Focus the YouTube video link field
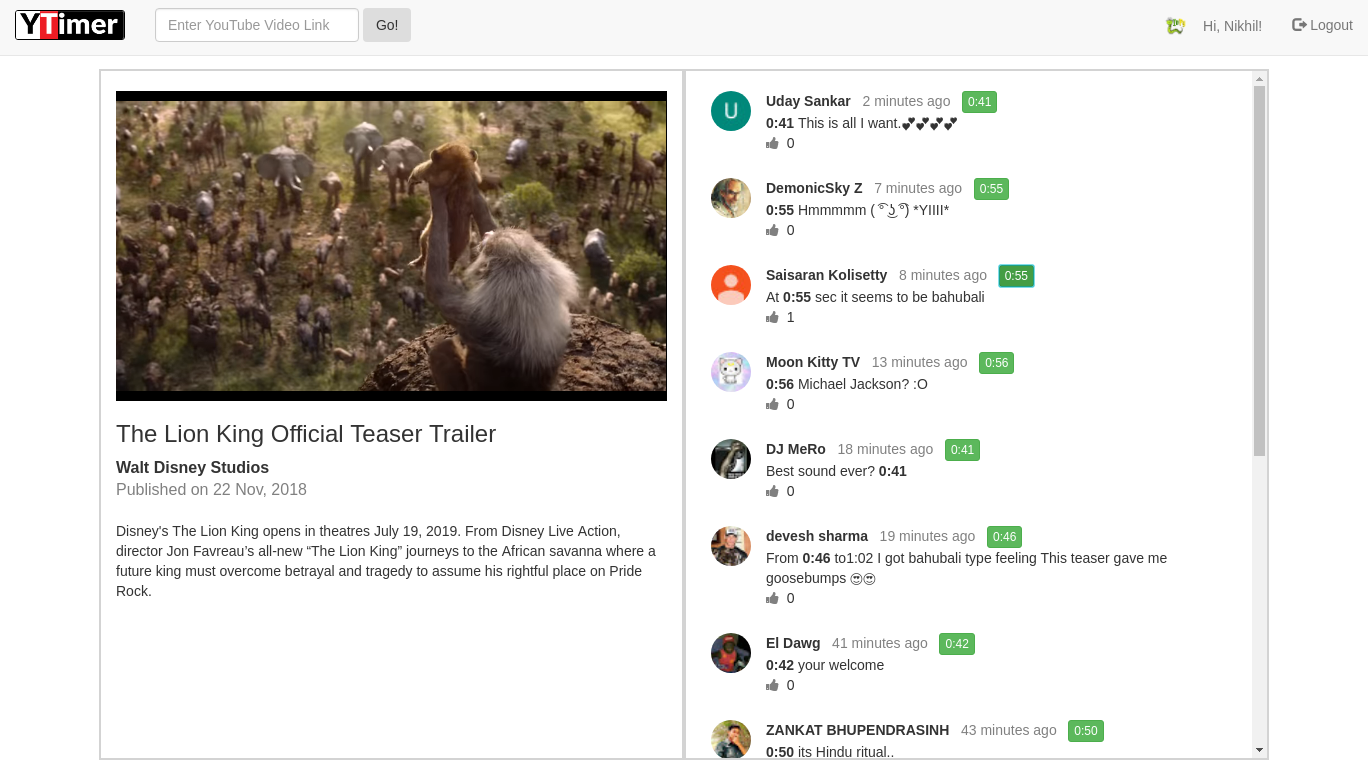 tap(257, 25)
